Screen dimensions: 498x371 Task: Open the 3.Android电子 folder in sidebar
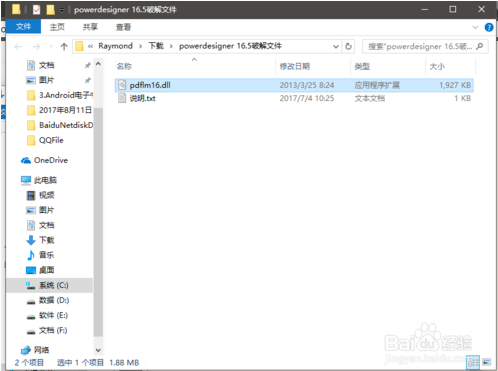[x=59, y=95]
